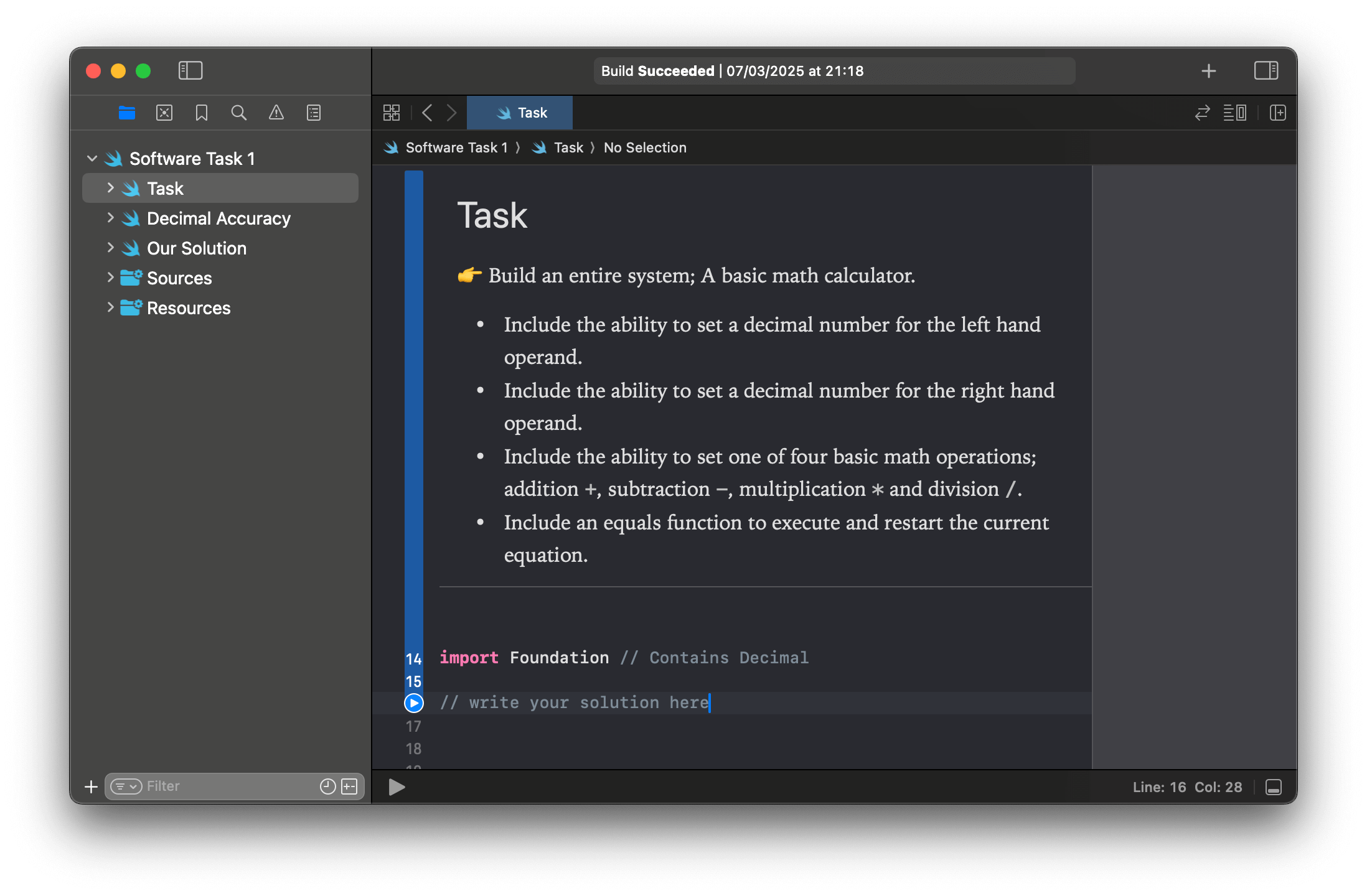
Task: Open the editor options list icon
Action: pyautogui.click(x=1236, y=113)
